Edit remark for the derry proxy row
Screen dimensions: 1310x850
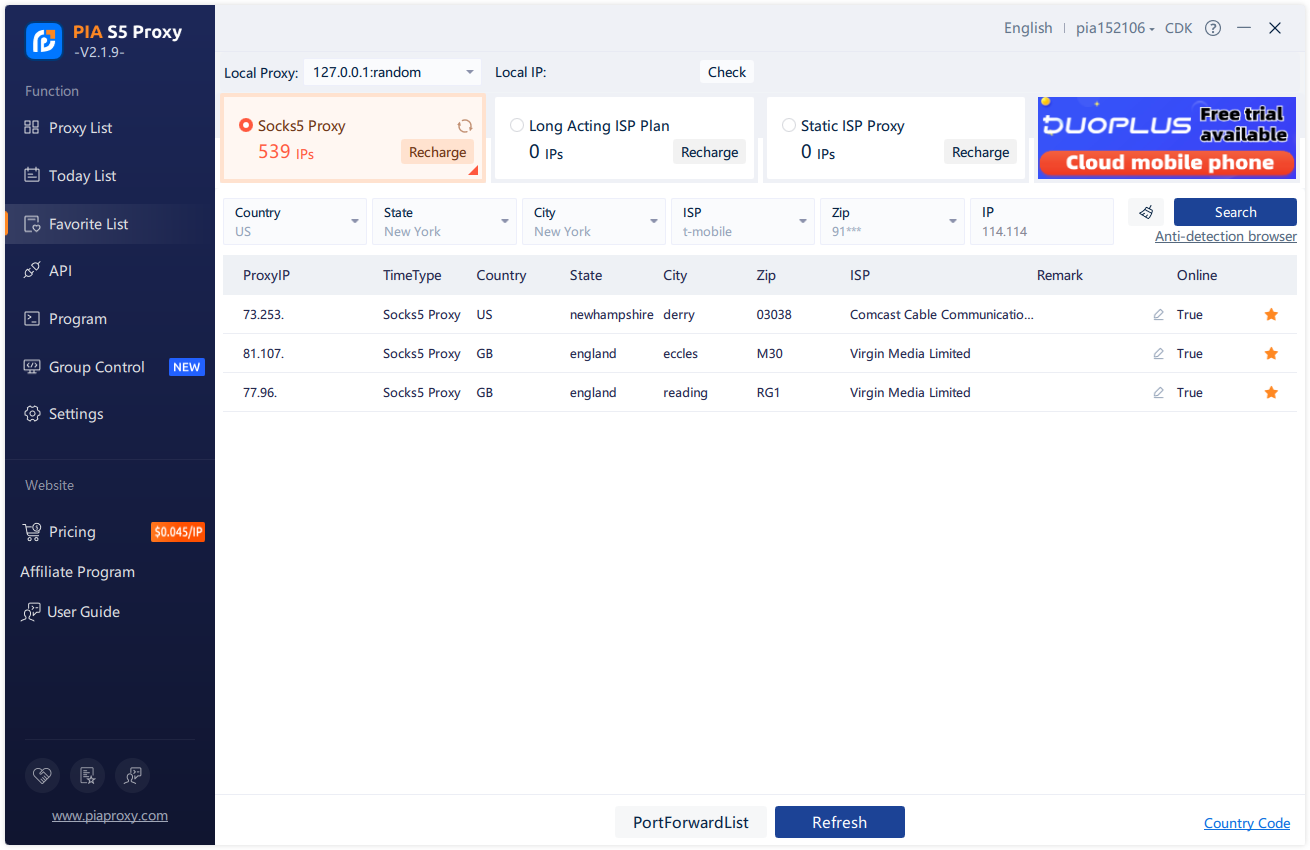coord(1158,315)
